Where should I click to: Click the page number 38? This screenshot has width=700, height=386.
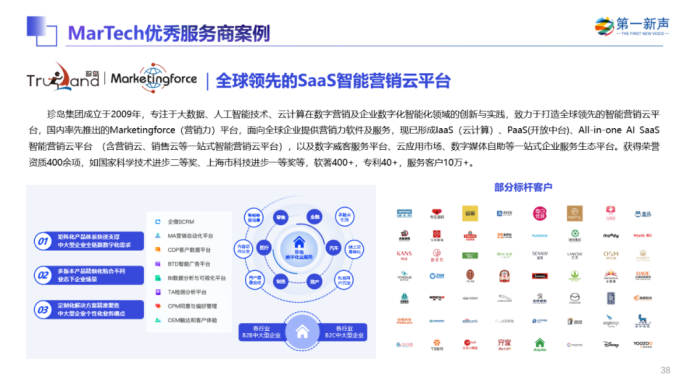coord(665,370)
